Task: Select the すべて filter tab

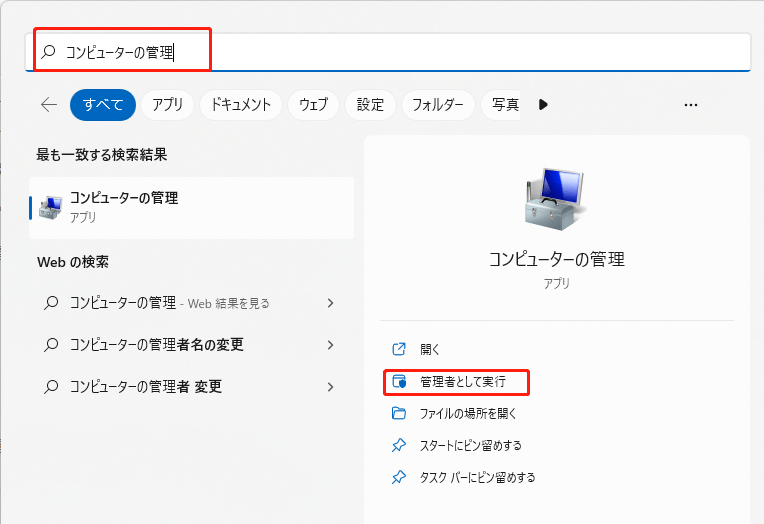Action: [103, 105]
